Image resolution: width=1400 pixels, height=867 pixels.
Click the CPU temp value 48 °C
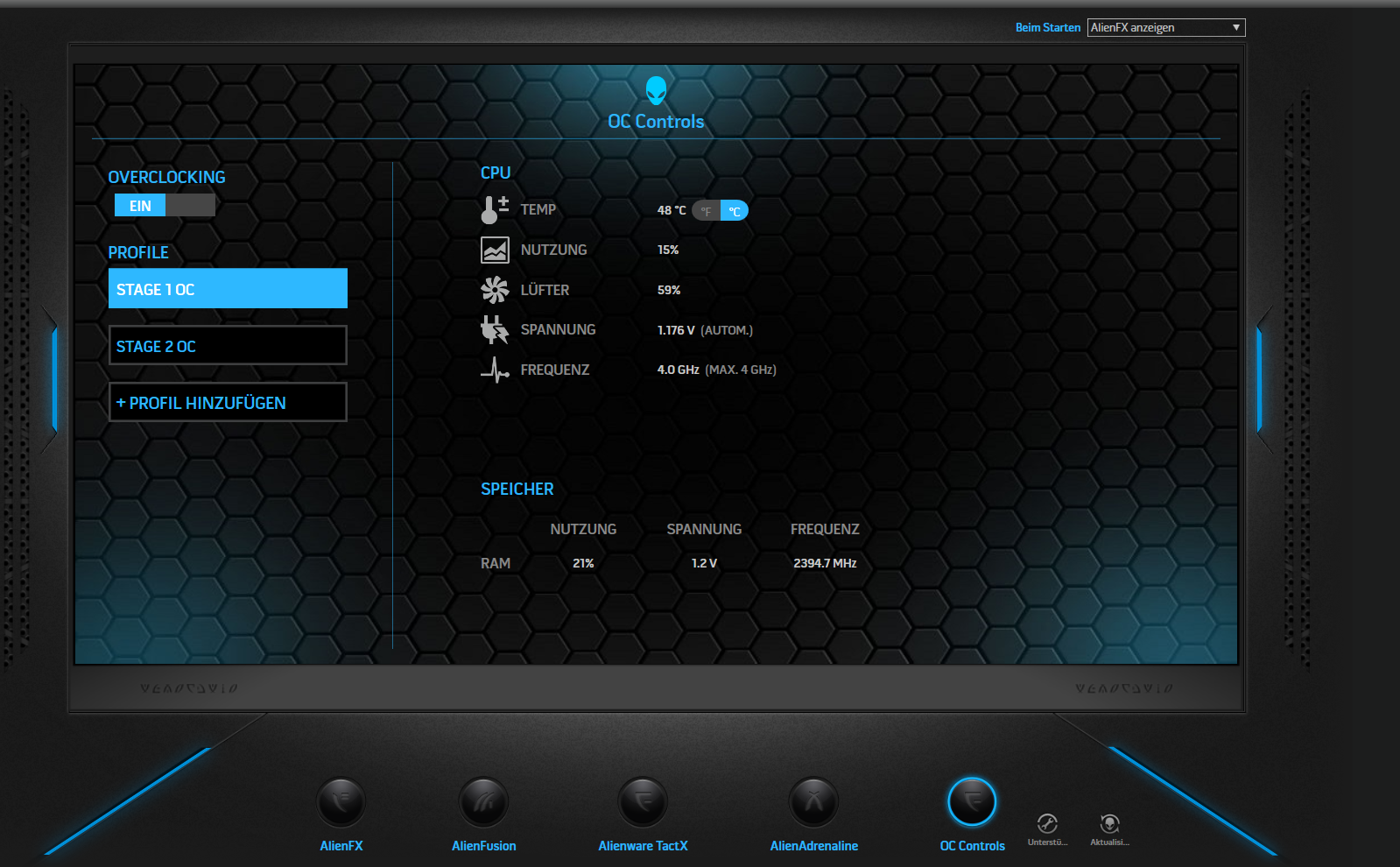coord(672,210)
